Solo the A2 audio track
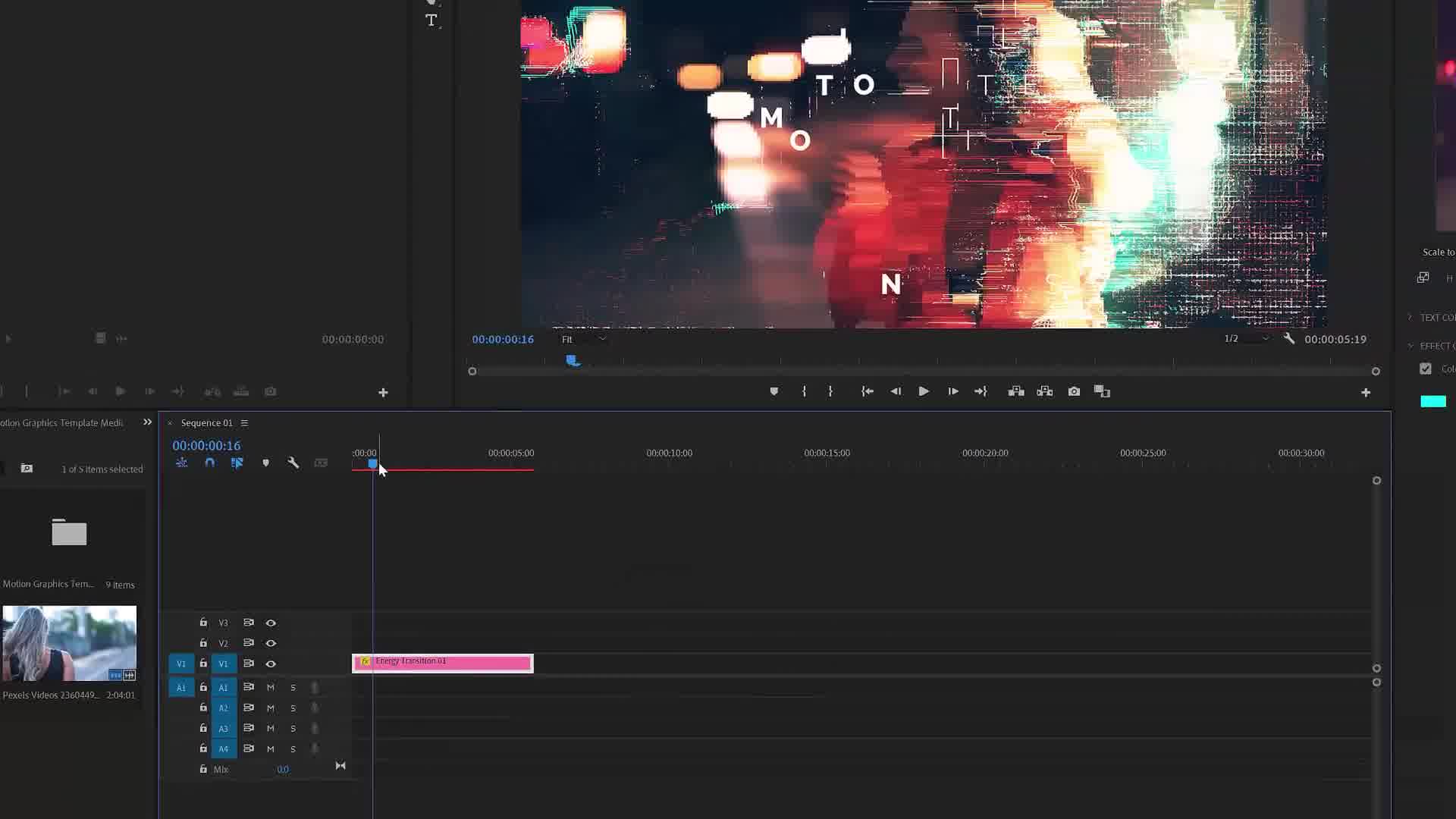Viewport: 1456px width, 819px height. click(x=293, y=708)
